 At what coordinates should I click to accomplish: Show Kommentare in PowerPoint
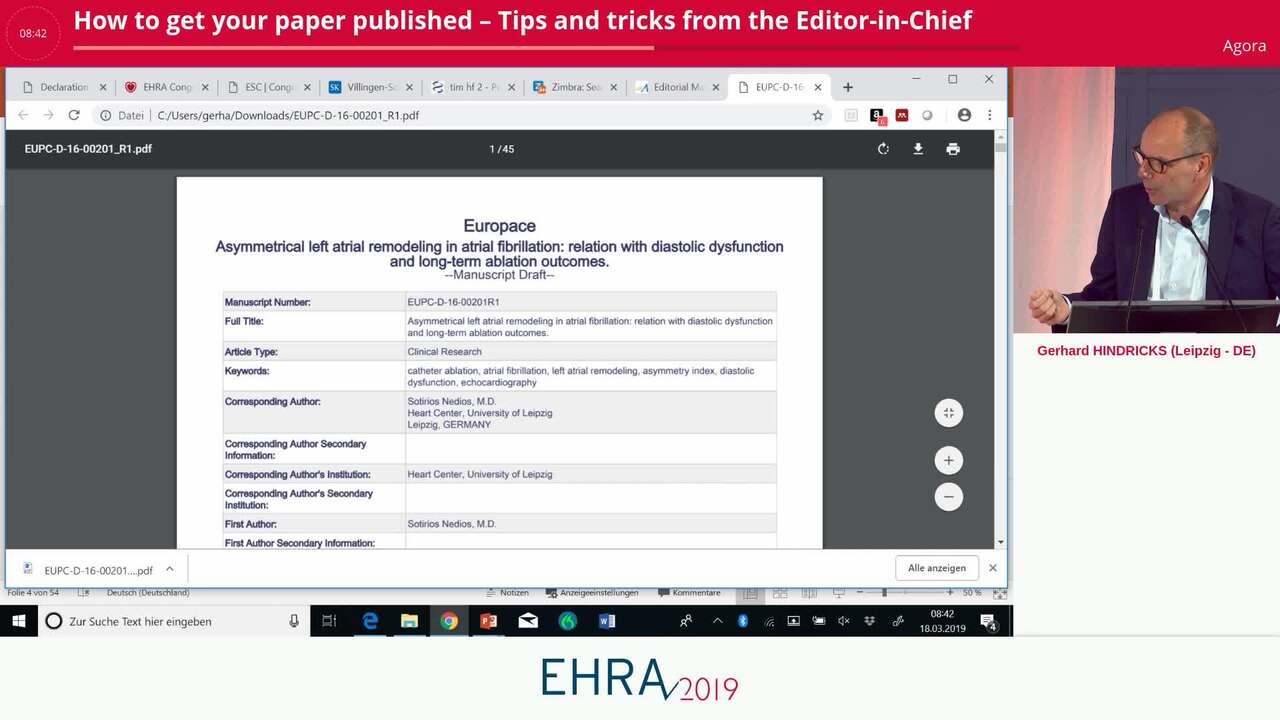[x=689, y=592]
